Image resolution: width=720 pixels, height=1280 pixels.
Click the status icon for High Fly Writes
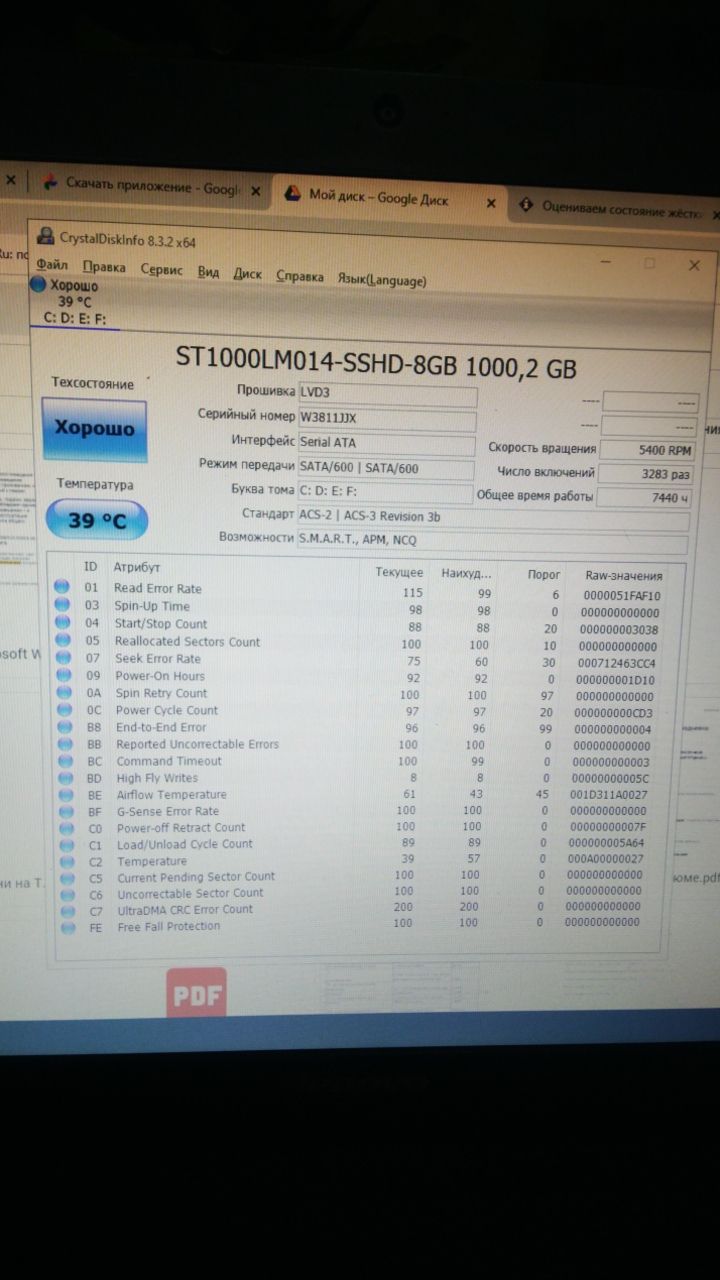click(66, 778)
